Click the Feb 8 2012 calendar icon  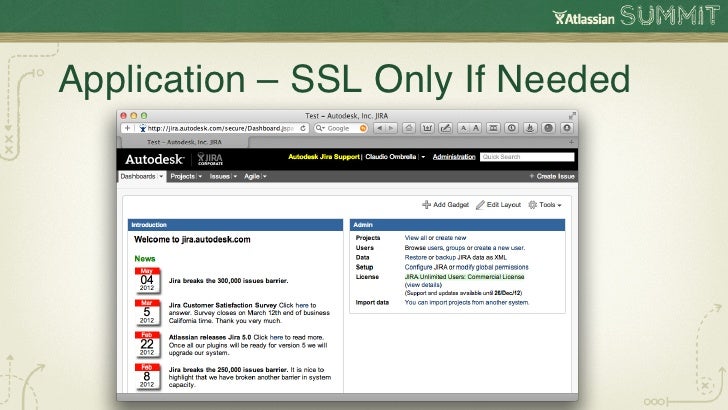[147, 376]
